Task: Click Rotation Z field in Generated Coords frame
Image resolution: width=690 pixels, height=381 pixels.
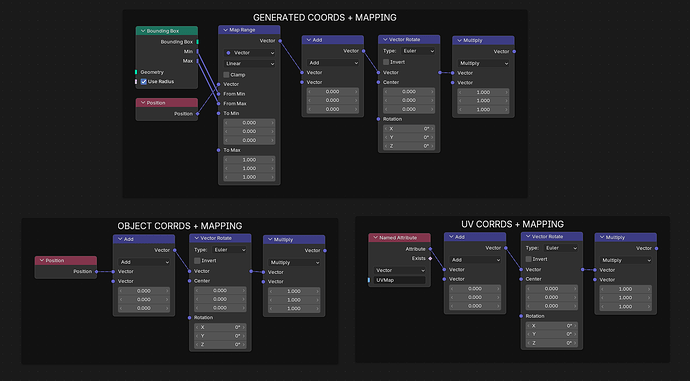Action: (409, 146)
